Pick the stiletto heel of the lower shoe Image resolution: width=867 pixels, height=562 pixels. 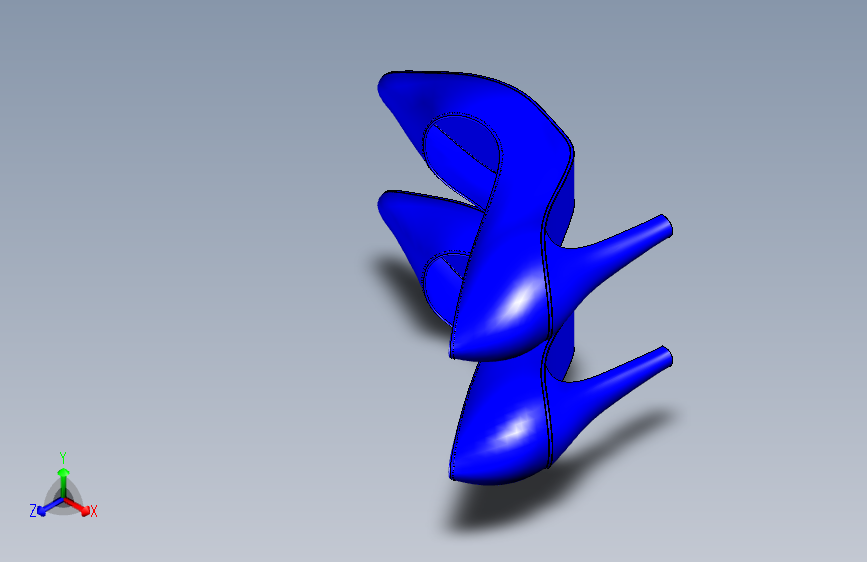point(614,387)
